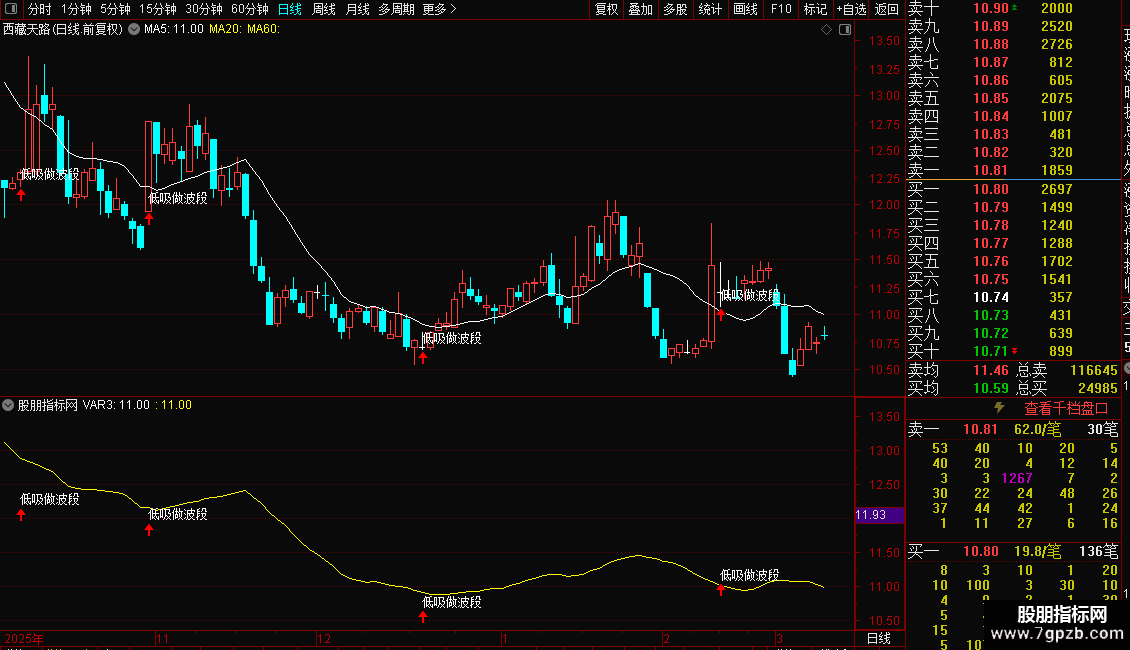
Task: Click 卖一 price 10.81 in order book
Action: click(990, 170)
